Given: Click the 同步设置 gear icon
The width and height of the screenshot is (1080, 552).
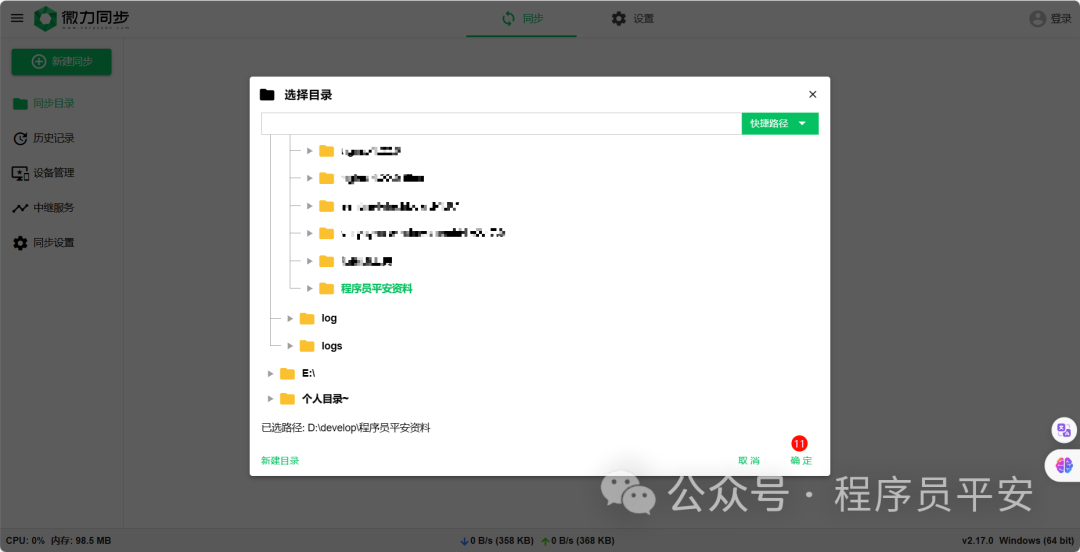Looking at the screenshot, I should coord(21,243).
